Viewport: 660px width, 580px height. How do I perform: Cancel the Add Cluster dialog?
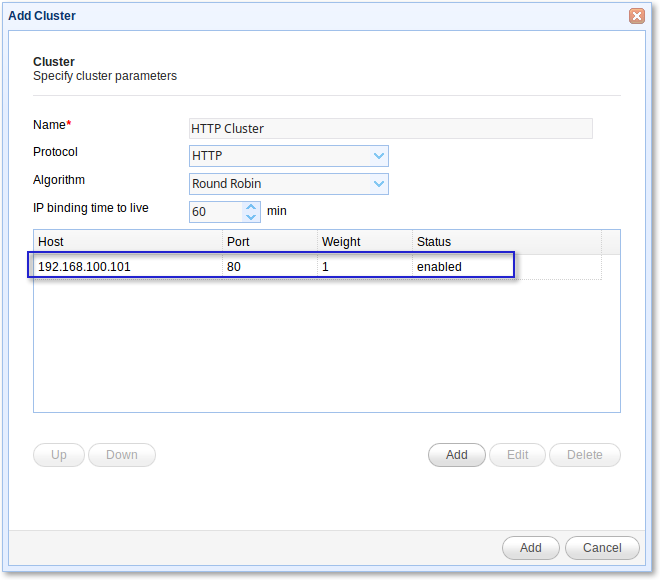[602, 548]
